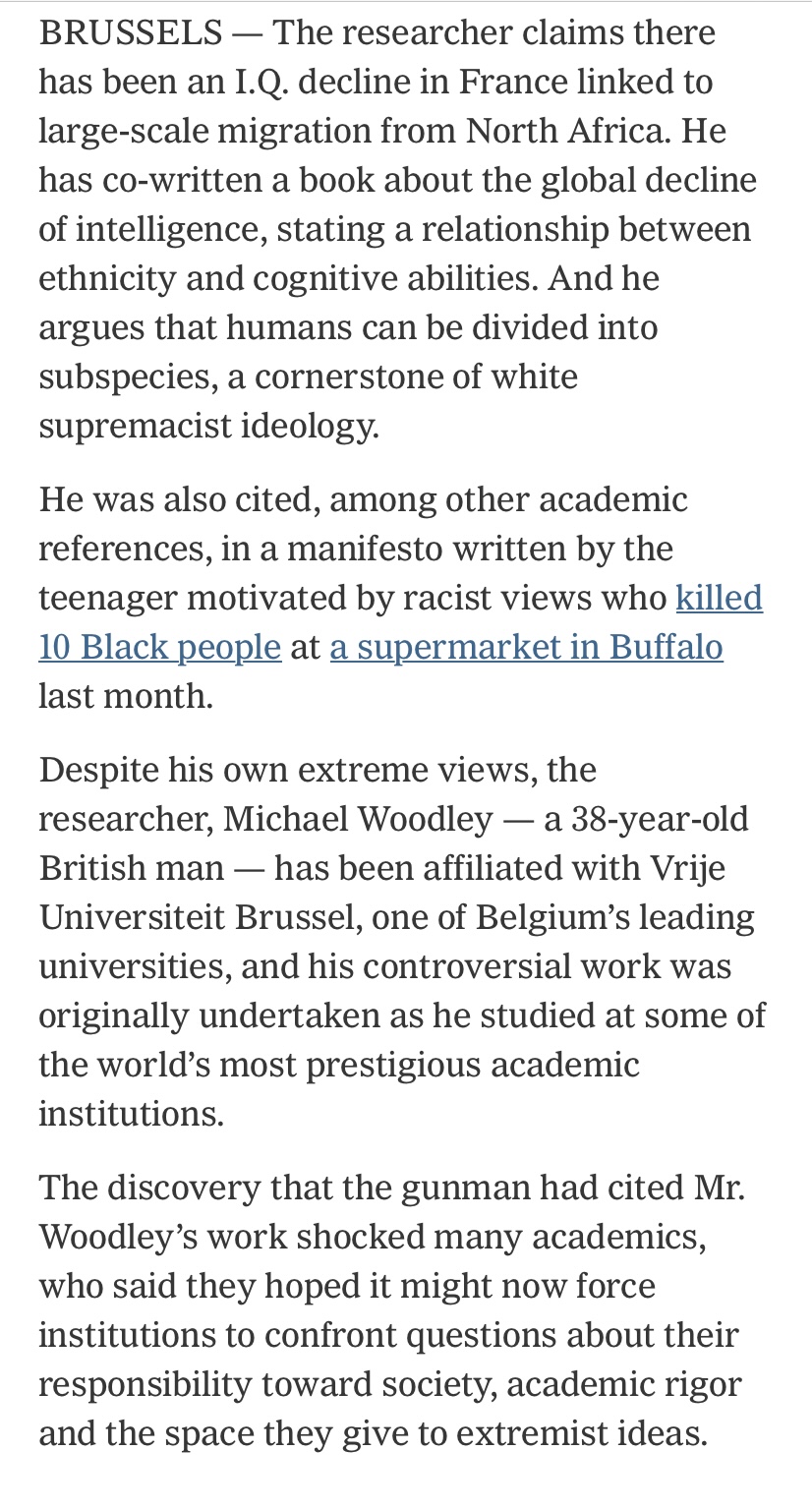
Task: Click the phrase "38-year-old"
Action: click(x=662, y=819)
